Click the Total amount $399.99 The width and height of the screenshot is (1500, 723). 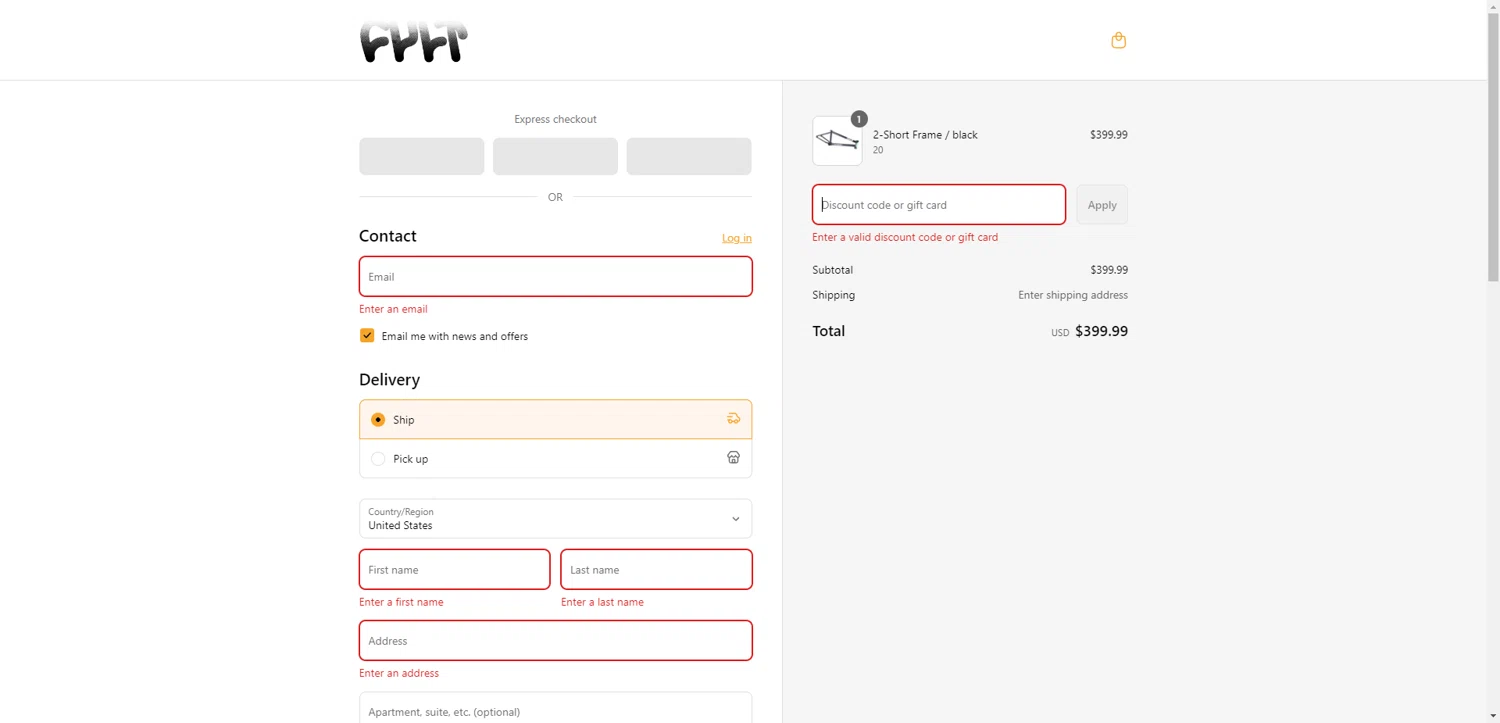[1101, 331]
